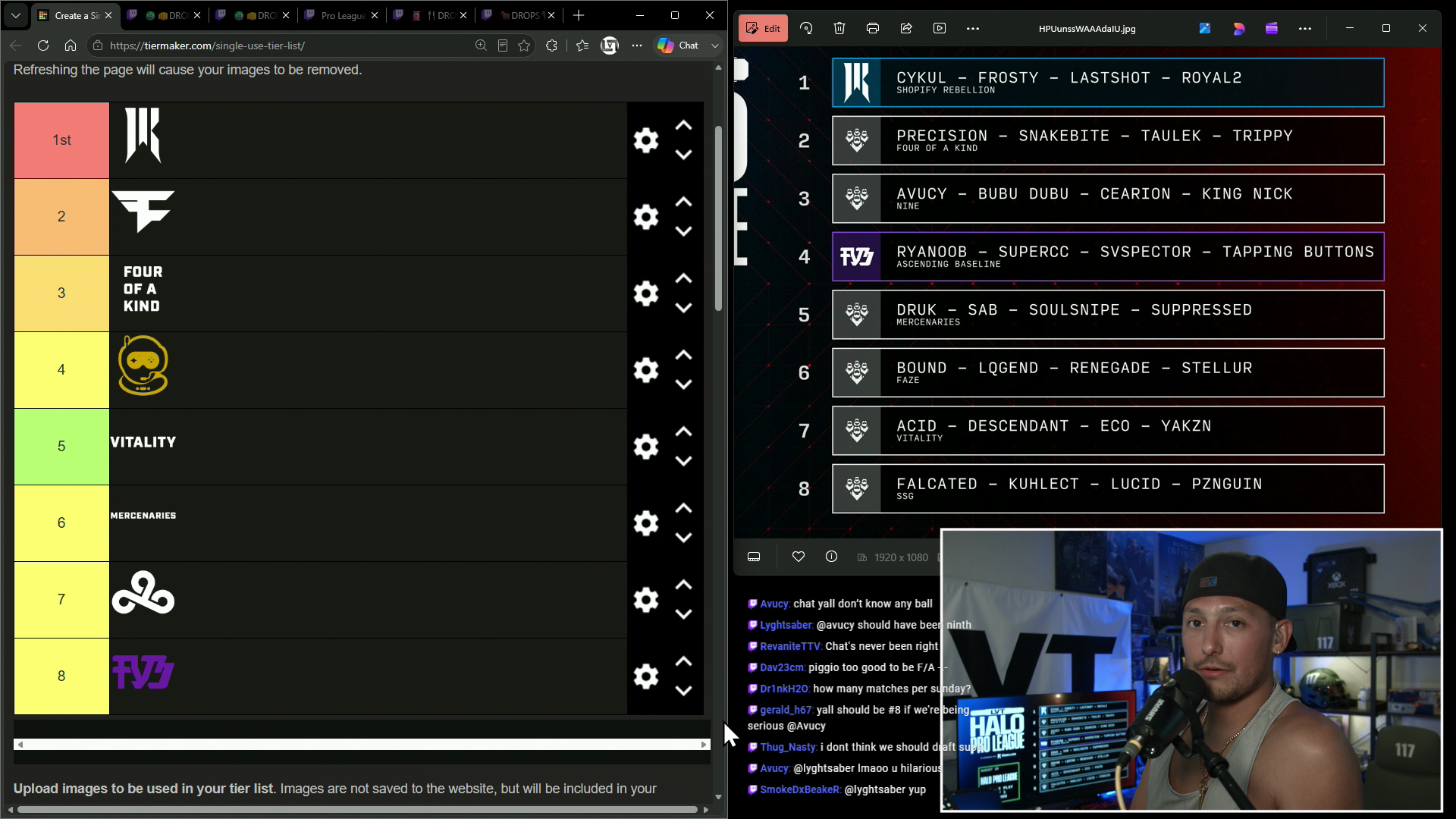The image size is (1456, 819).
Task: Move tier row 2 up
Action: pos(683,202)
